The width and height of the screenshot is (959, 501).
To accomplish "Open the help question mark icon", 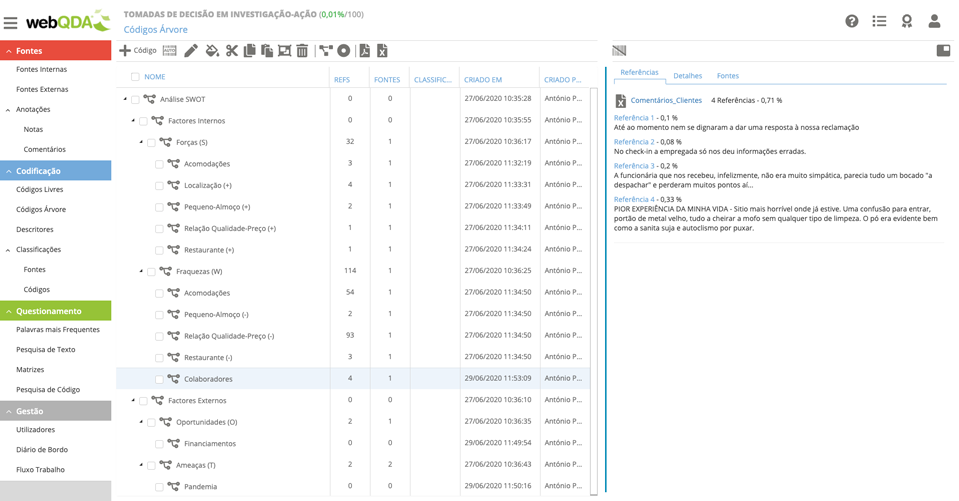I will click(851, 21).
